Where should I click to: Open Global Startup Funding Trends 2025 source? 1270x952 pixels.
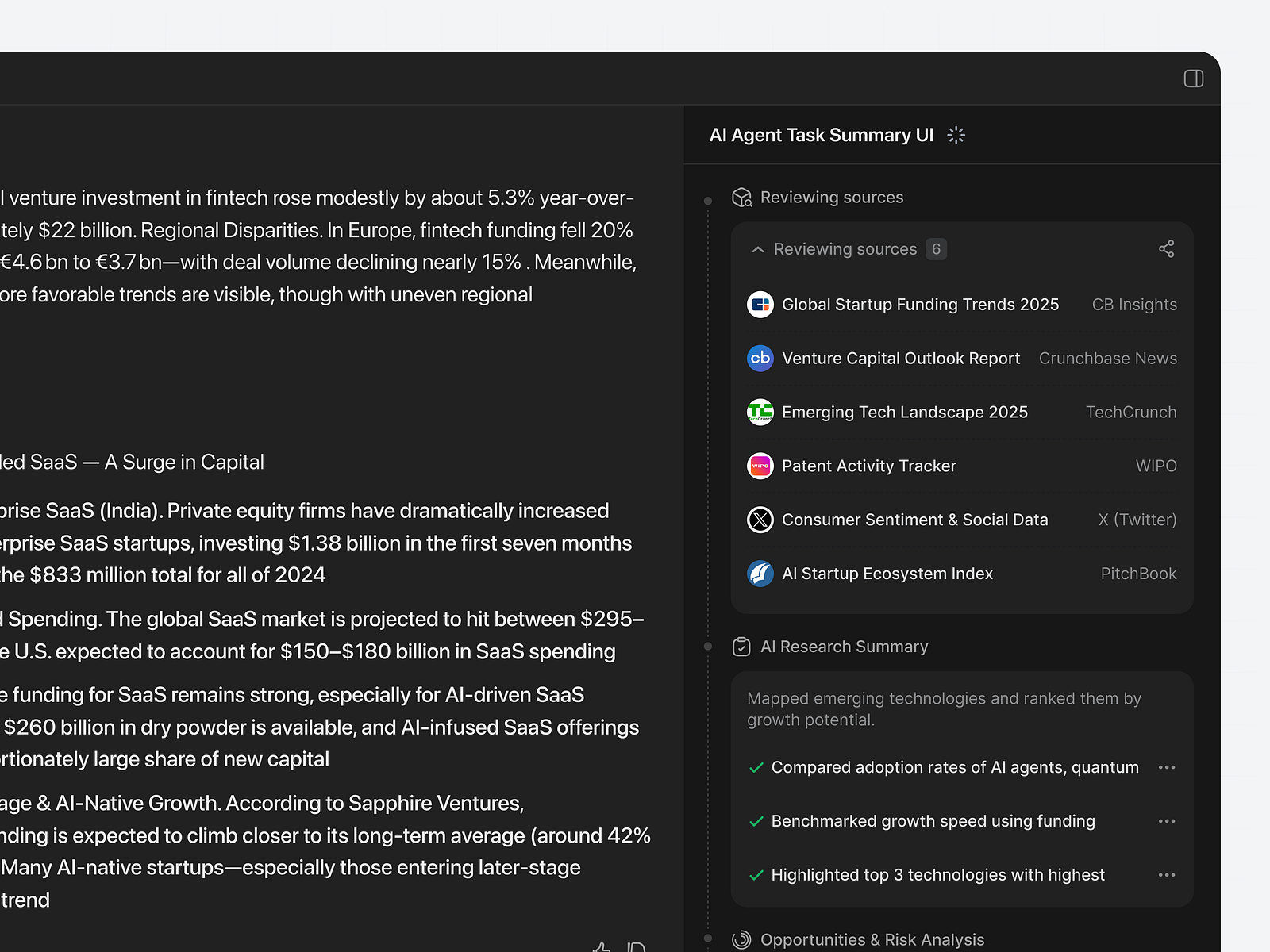(x=920, y=304)
